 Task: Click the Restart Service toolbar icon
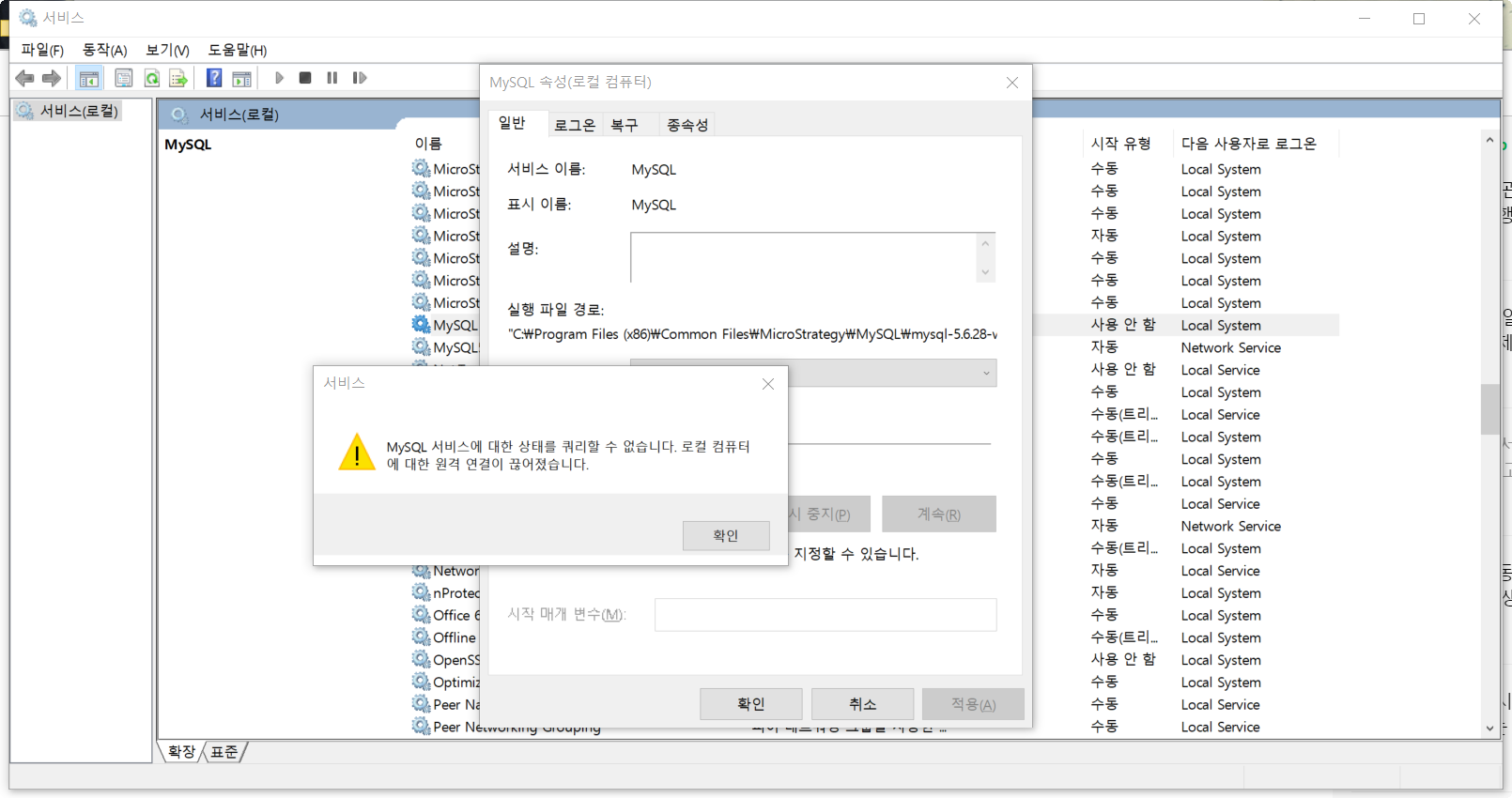pyautogui.click(x=360, y=78)
